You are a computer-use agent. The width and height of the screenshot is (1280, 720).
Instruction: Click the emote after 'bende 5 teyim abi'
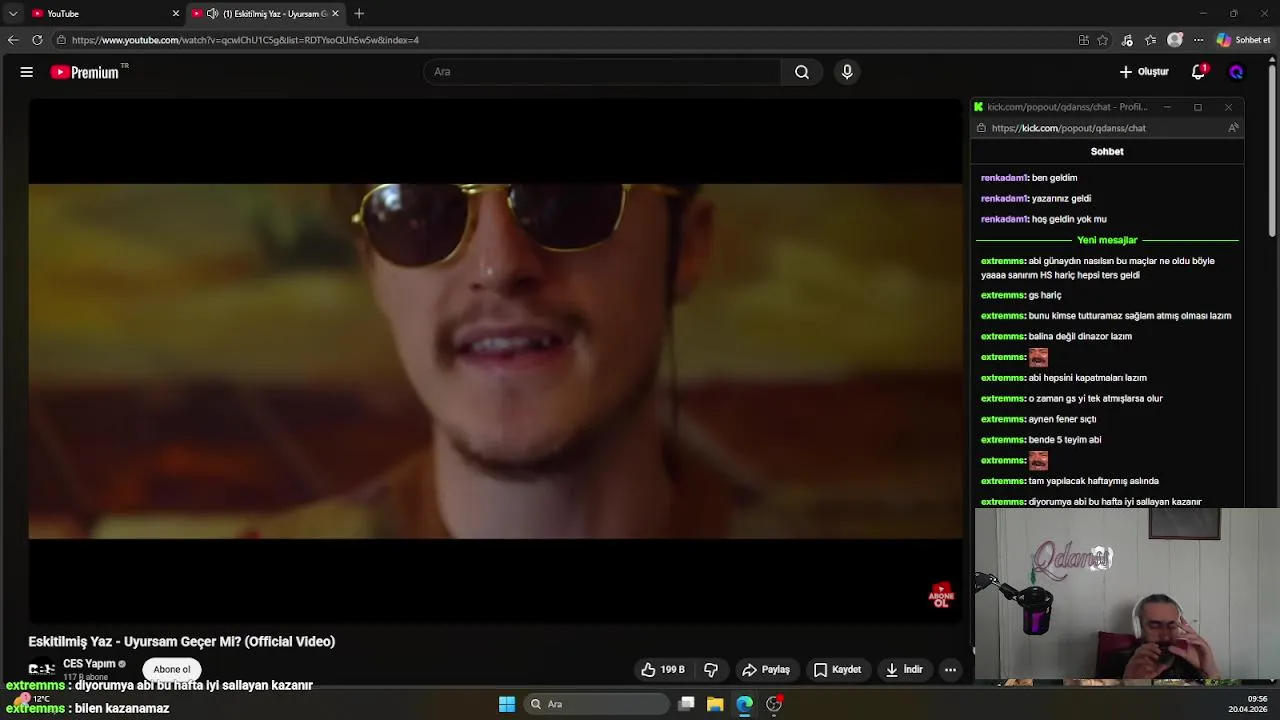coord(1038,460)
